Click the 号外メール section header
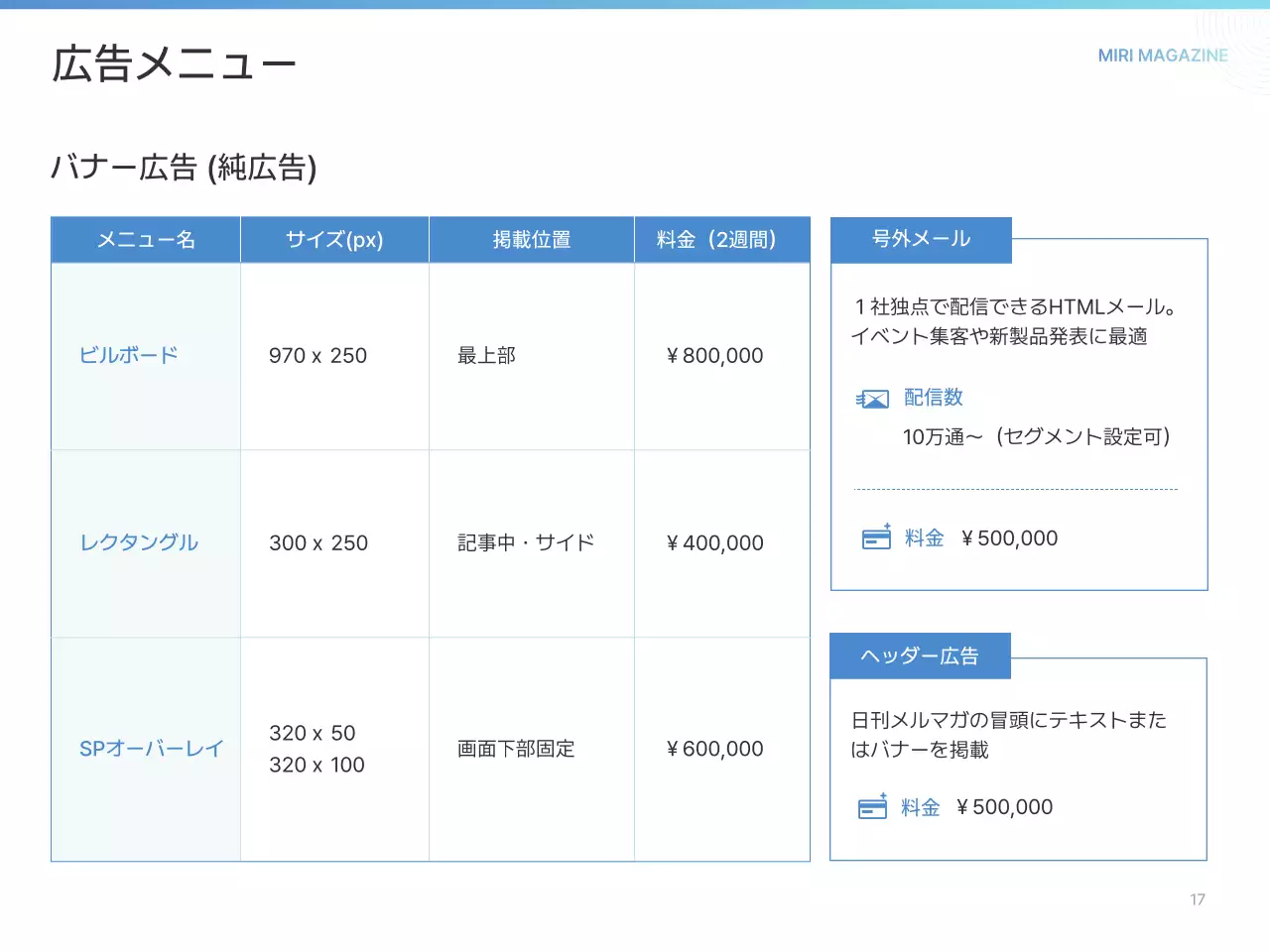The height and width of the screenshot is (952, 1270). coord(921,239)
